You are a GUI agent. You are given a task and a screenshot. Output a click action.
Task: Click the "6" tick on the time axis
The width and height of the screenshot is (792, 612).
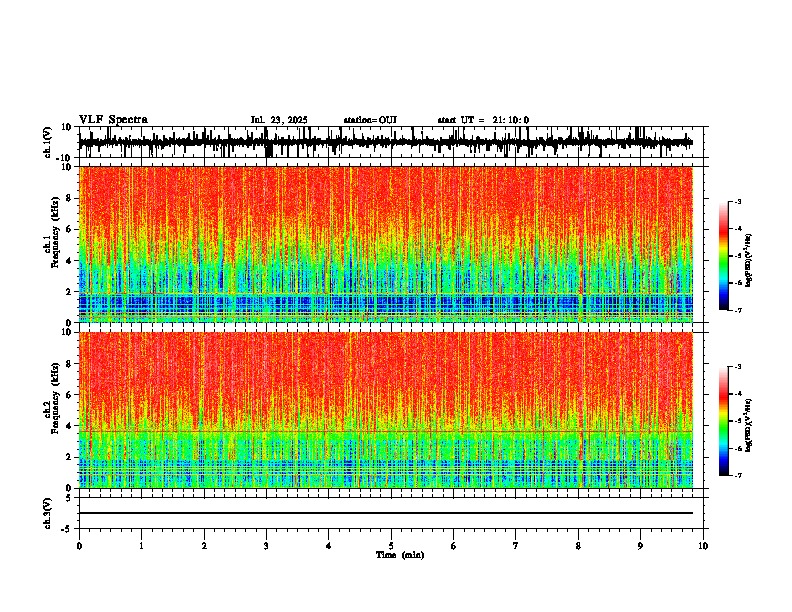click(453, 546)
